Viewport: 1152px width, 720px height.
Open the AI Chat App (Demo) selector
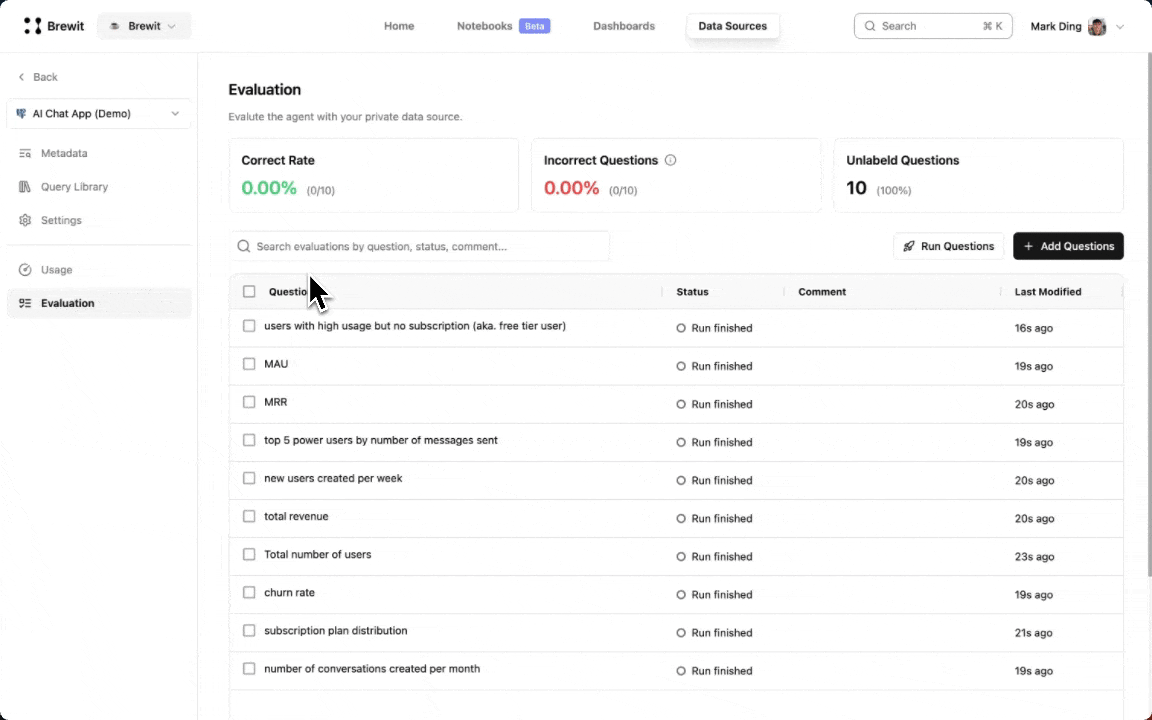click(98, 114)
